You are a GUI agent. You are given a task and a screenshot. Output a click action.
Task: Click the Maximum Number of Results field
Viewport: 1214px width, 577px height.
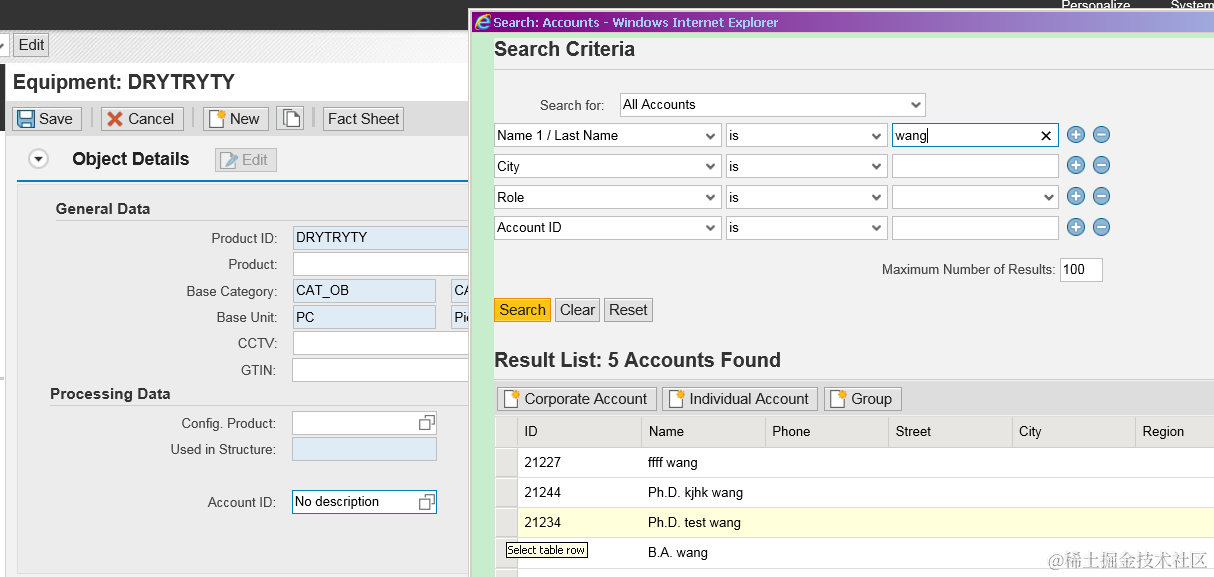tap(1081, 269)
